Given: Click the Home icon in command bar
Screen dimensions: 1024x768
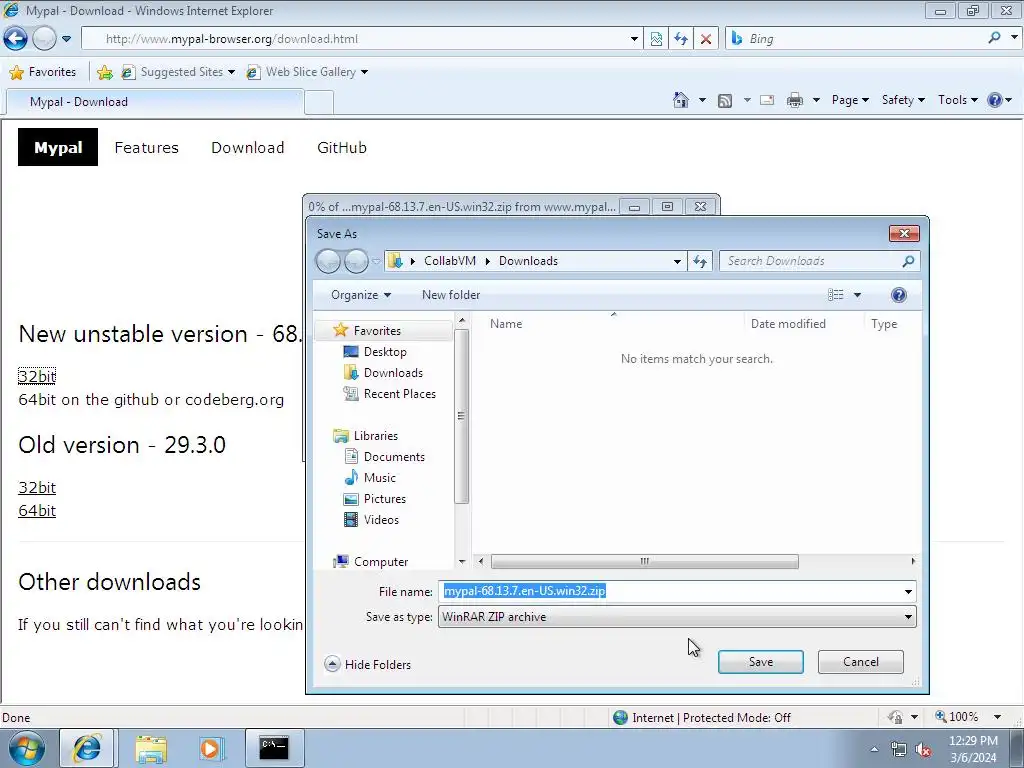Looking at the screenshot, I should (680, 100).
